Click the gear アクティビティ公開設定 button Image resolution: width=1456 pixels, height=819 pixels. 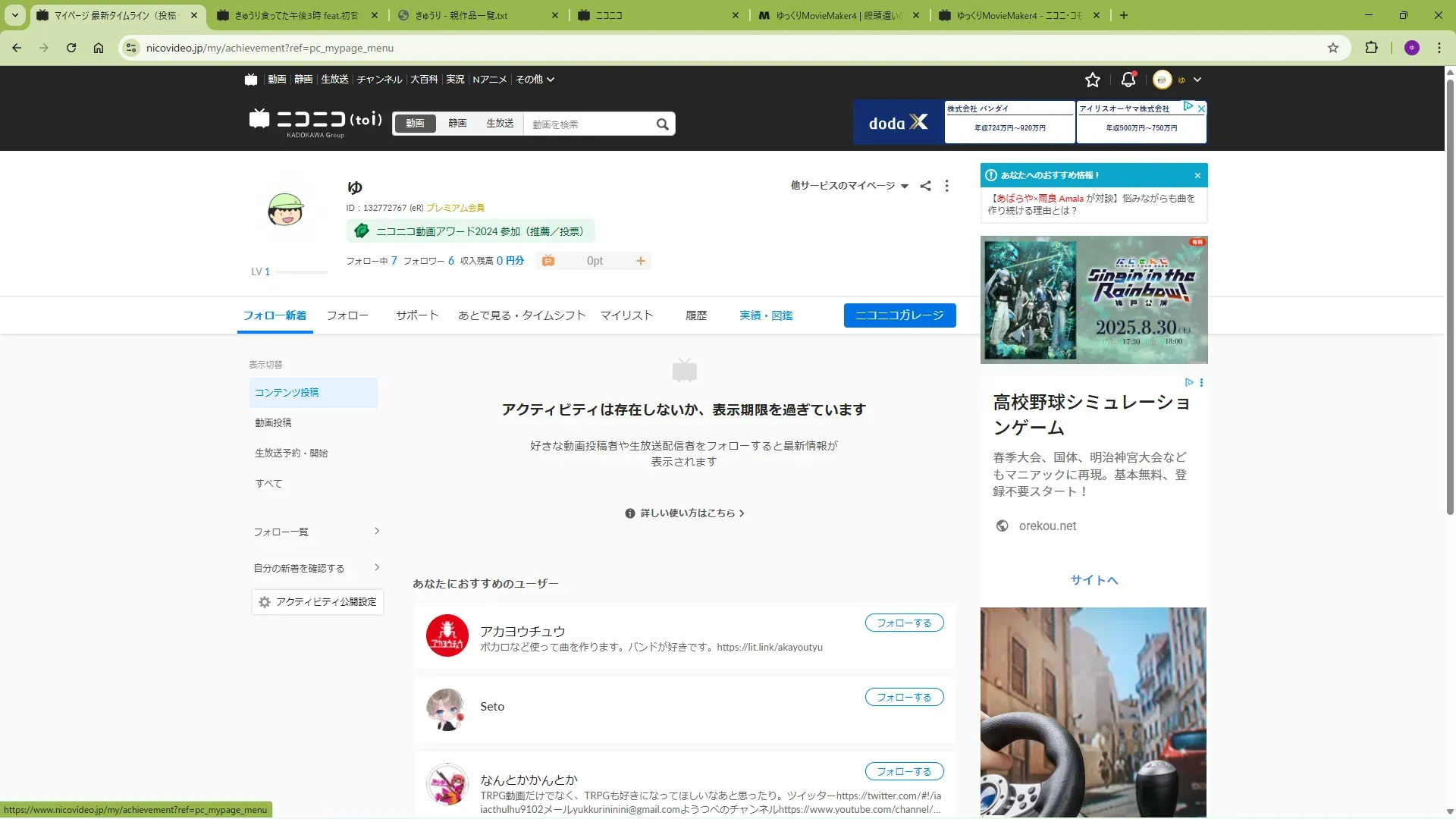pyautogui.click(x=317, y=602)
